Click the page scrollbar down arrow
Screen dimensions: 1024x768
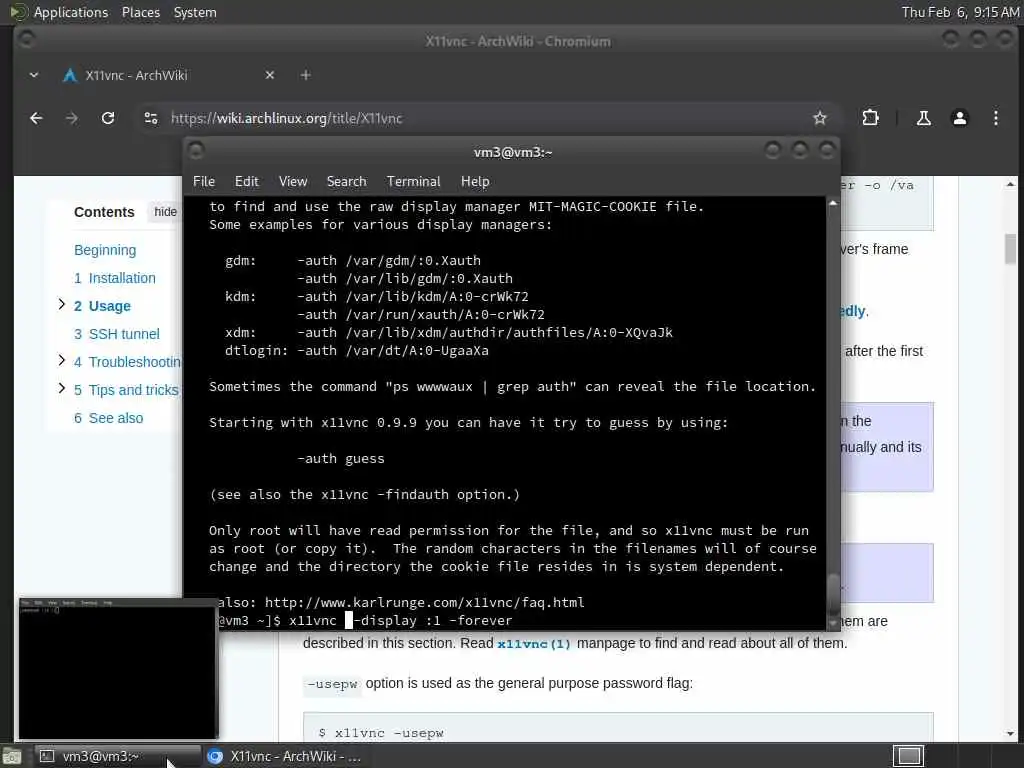[1010, 734]
